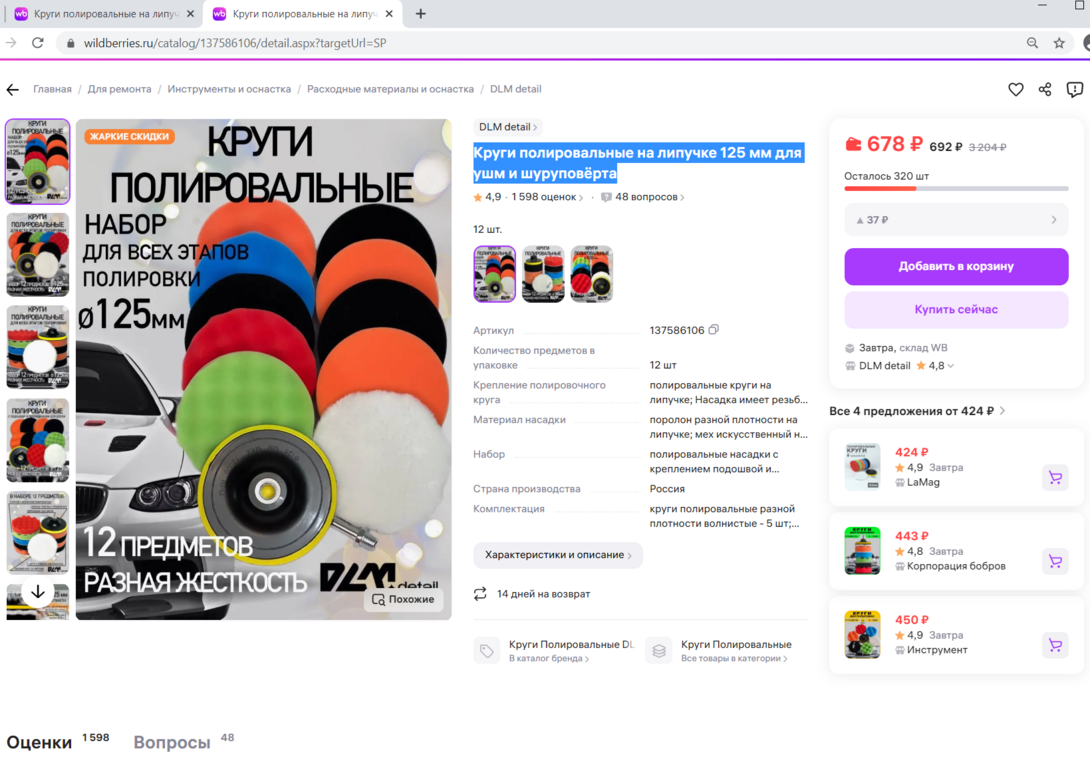
Task: Add Корпорация бобров 443 ₽ offer to cart
Action: click(1055, 561)
